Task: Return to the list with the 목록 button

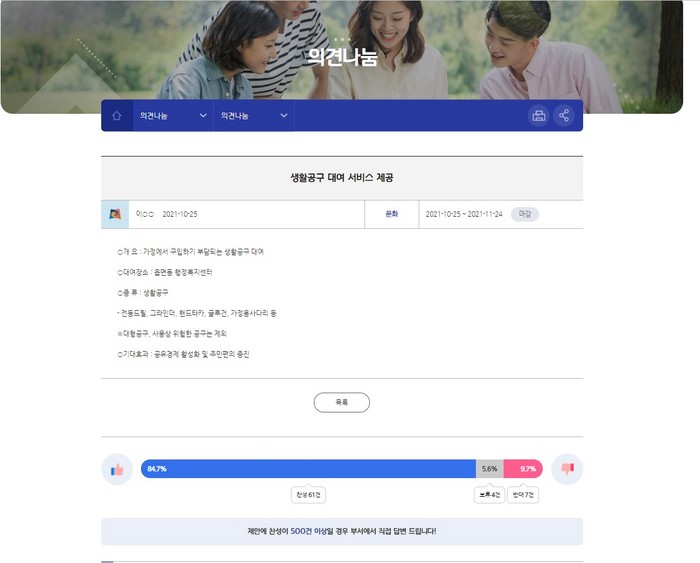Action: 342,402
